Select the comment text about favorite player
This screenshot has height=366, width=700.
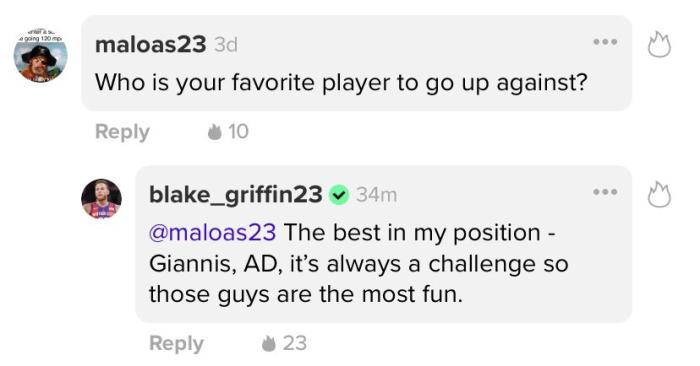pos(341,83)
